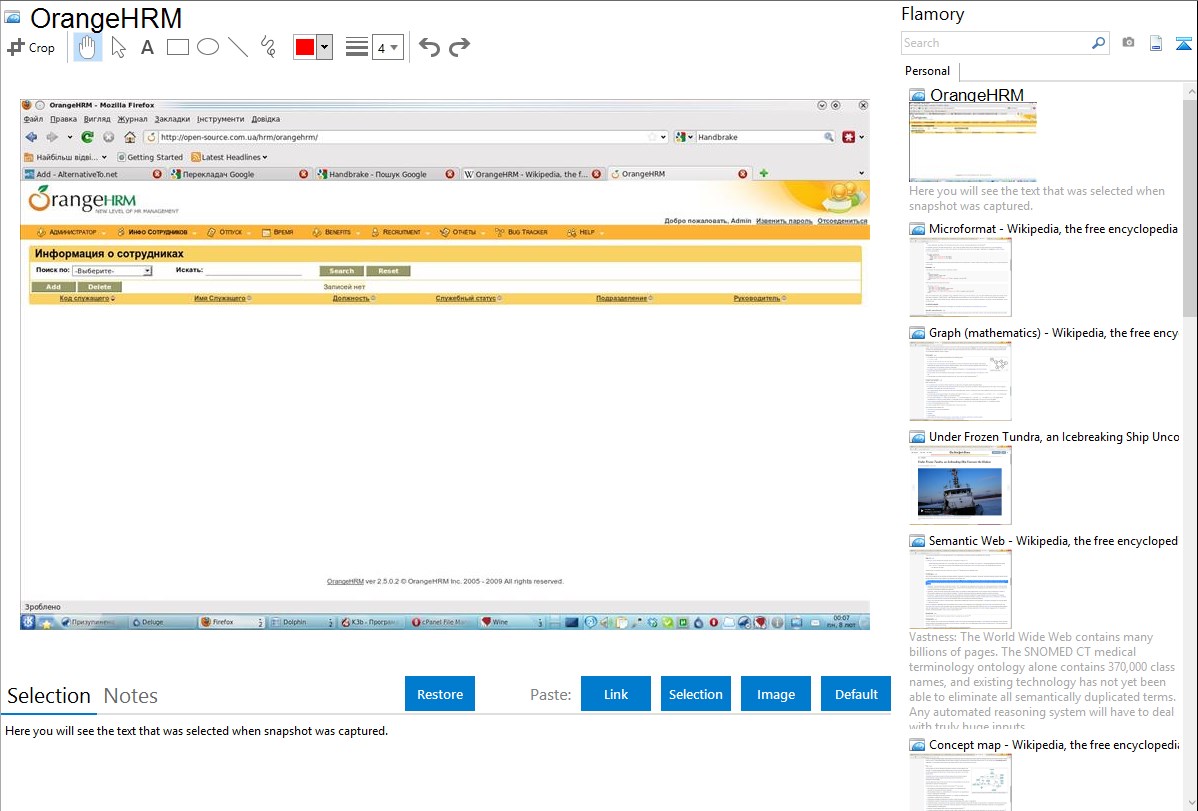Choose the arrow pointer tool

118,47
